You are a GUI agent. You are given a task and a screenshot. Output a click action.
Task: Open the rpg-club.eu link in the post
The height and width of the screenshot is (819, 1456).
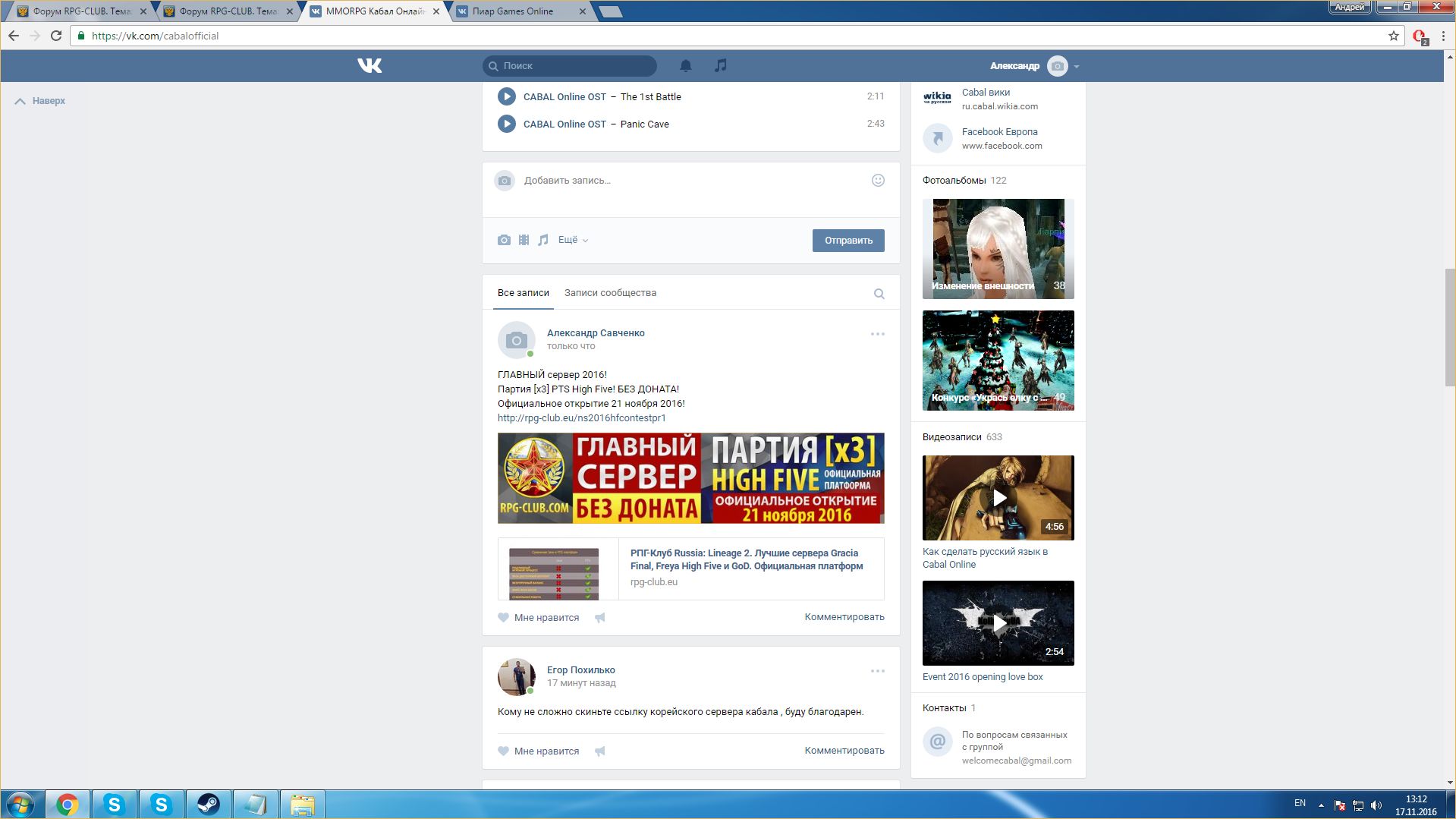click(x=581, y=418)
